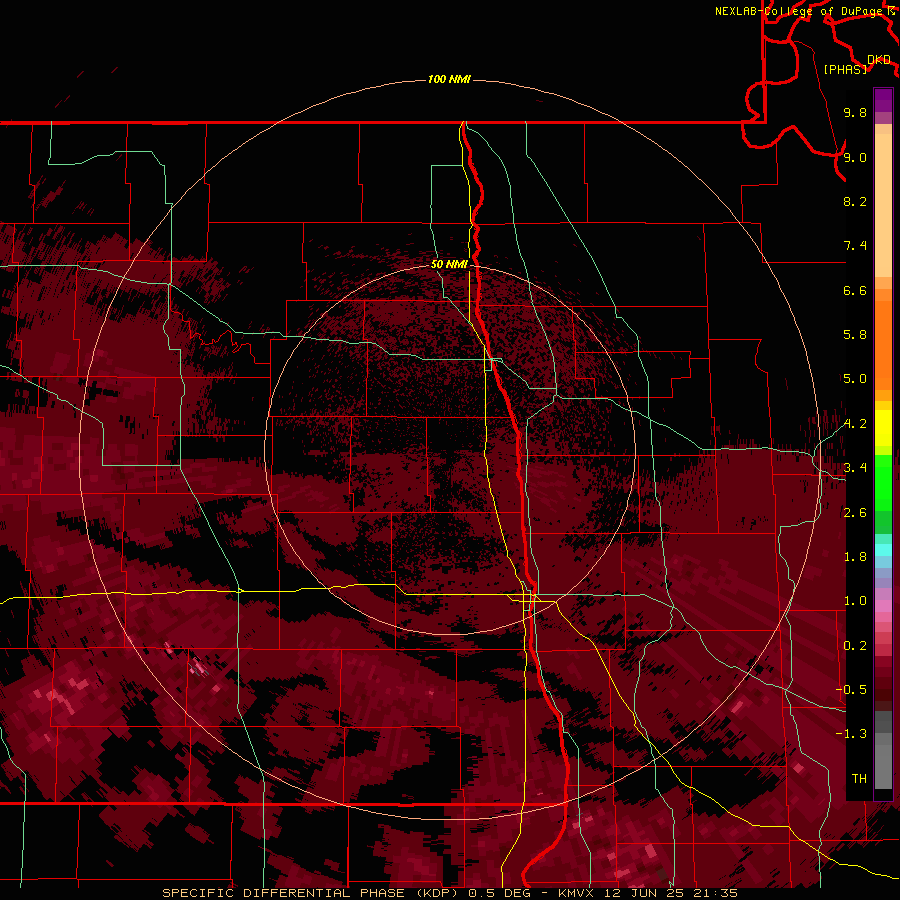Pick the gray segment of the color bar
Viewport: 900px width, 900px height.
click(x=883, y=750)
